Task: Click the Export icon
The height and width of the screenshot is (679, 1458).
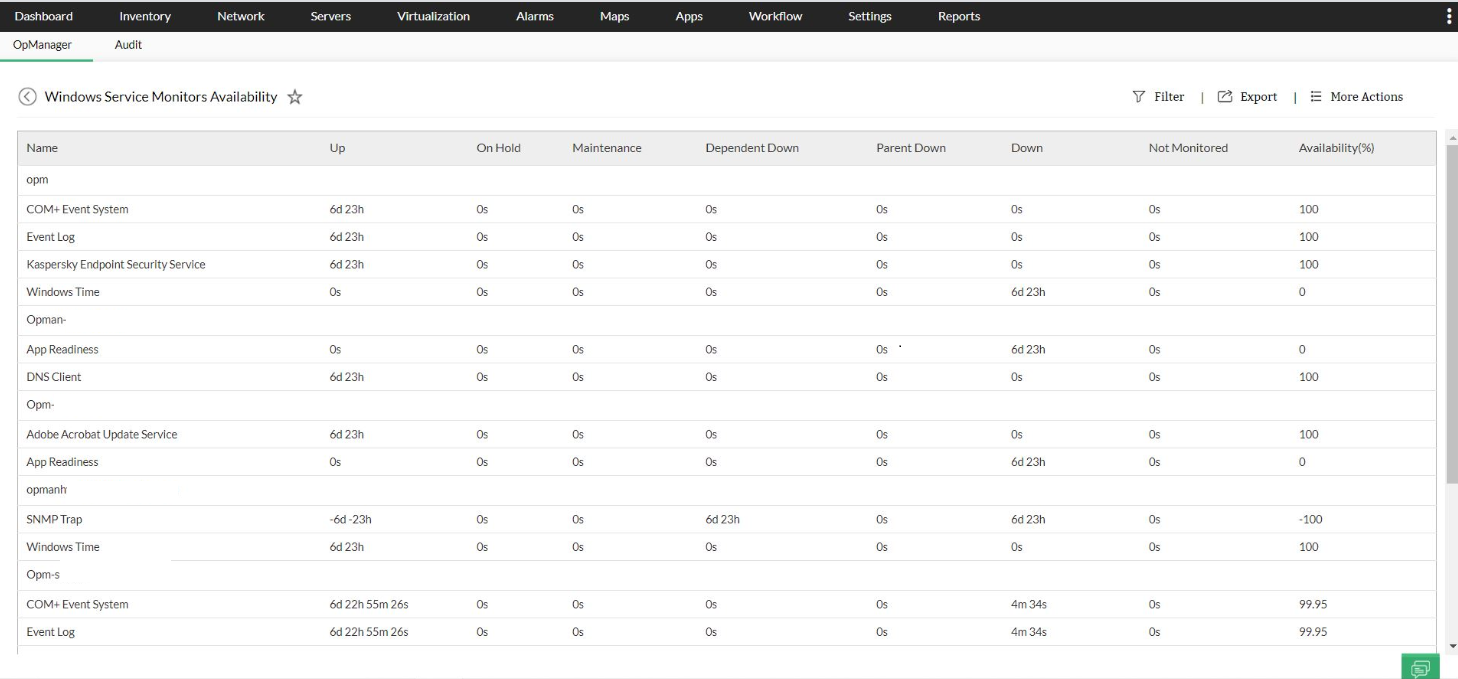Action: (1224, 96)
